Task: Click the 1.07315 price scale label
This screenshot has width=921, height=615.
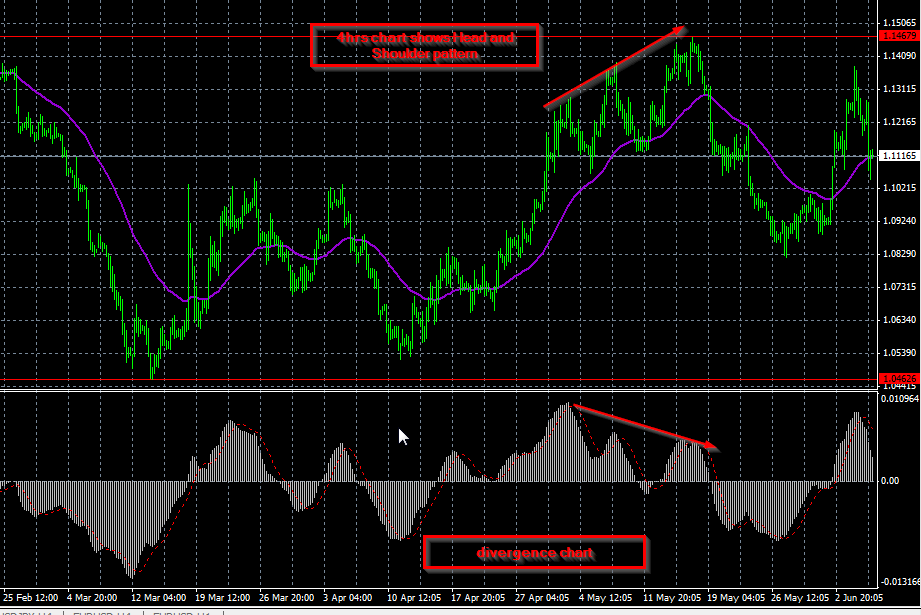Action: point(899,287)
